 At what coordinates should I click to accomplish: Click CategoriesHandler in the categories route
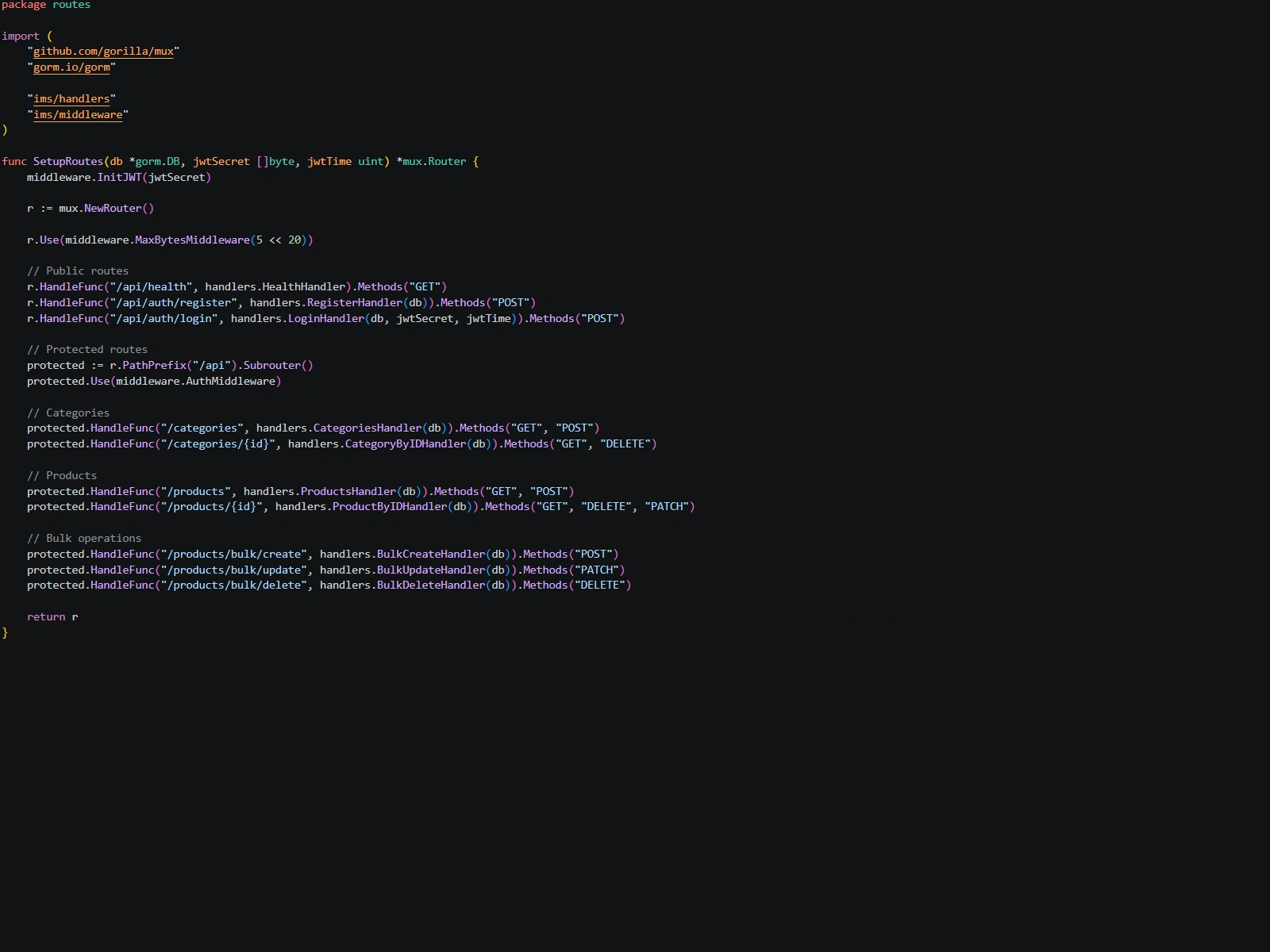pyautogui.click(x=368, y=428)
